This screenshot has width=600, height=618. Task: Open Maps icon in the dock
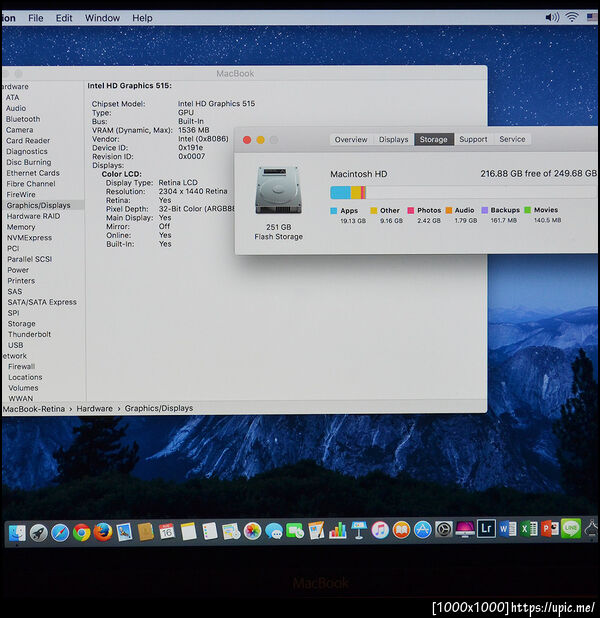pyautogui.click(x=231, y=532)
